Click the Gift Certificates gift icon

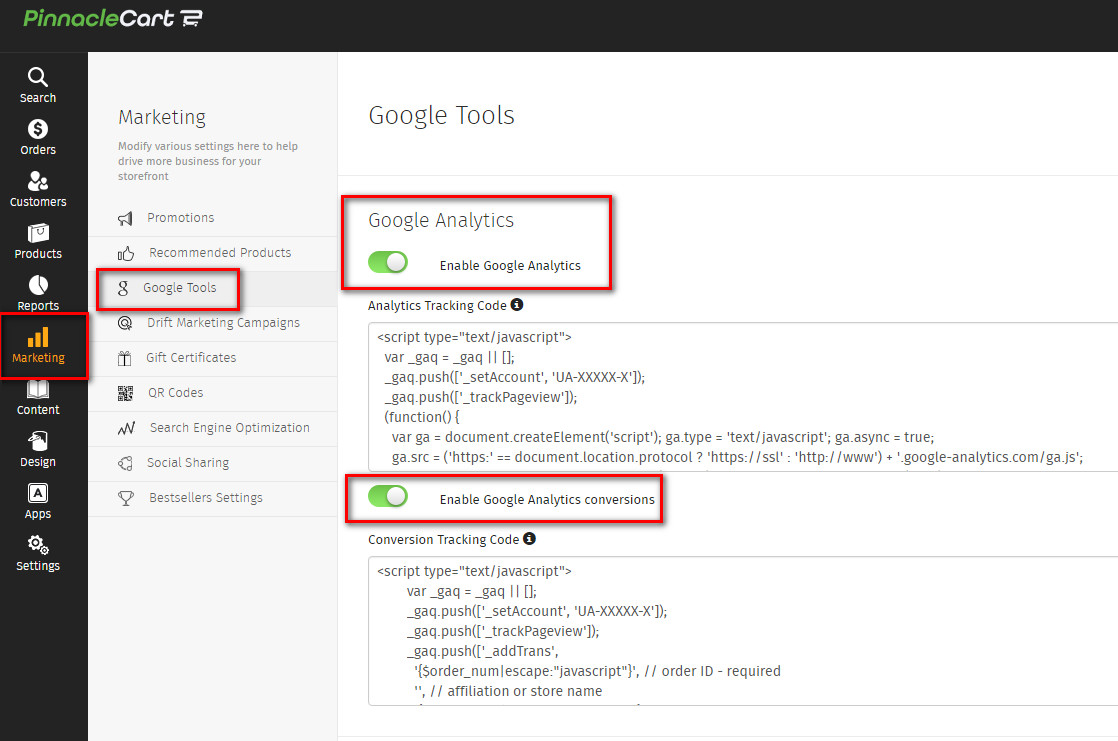(x=125, y=358)
